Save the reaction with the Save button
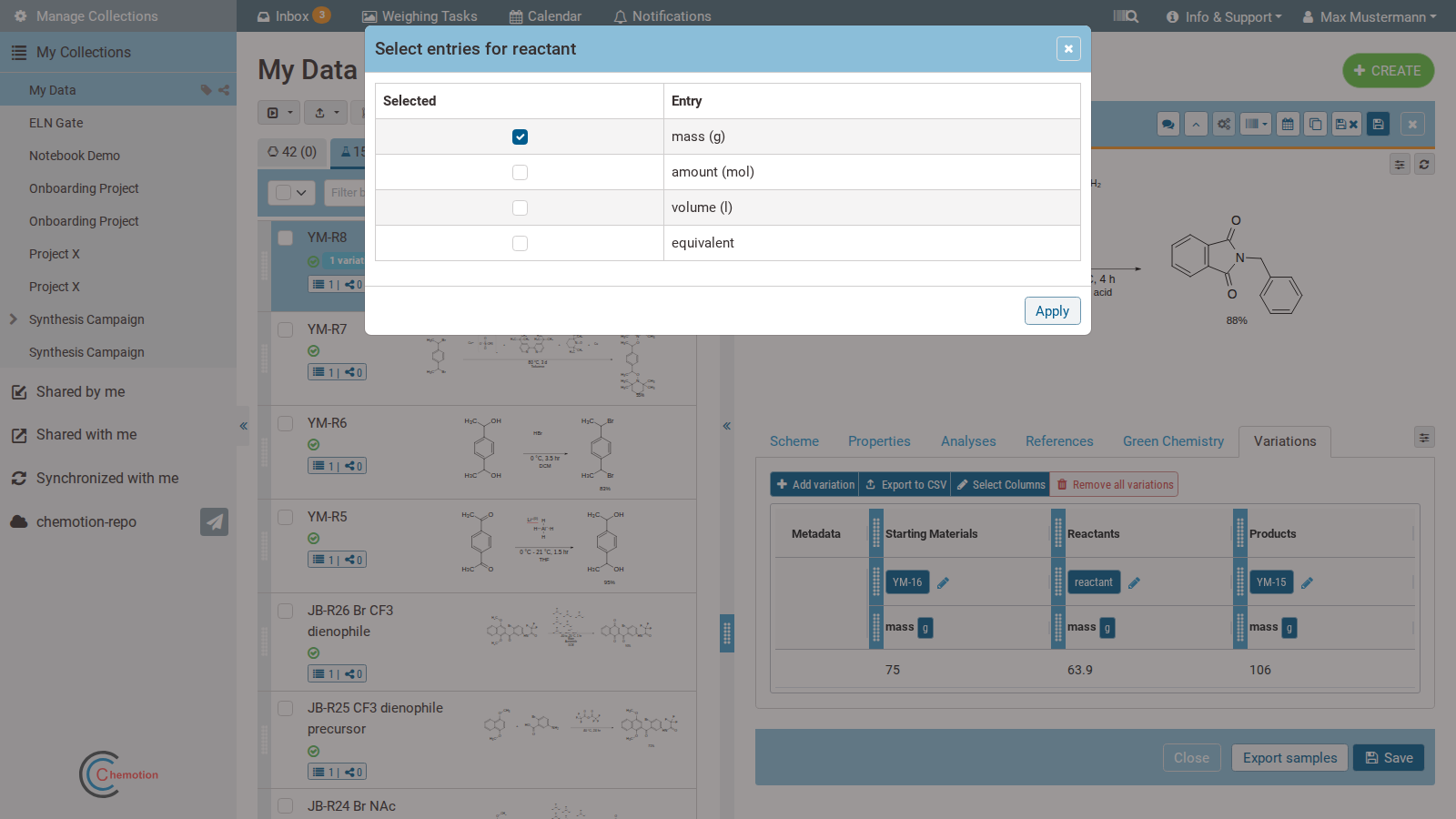 coord(1389,758)
